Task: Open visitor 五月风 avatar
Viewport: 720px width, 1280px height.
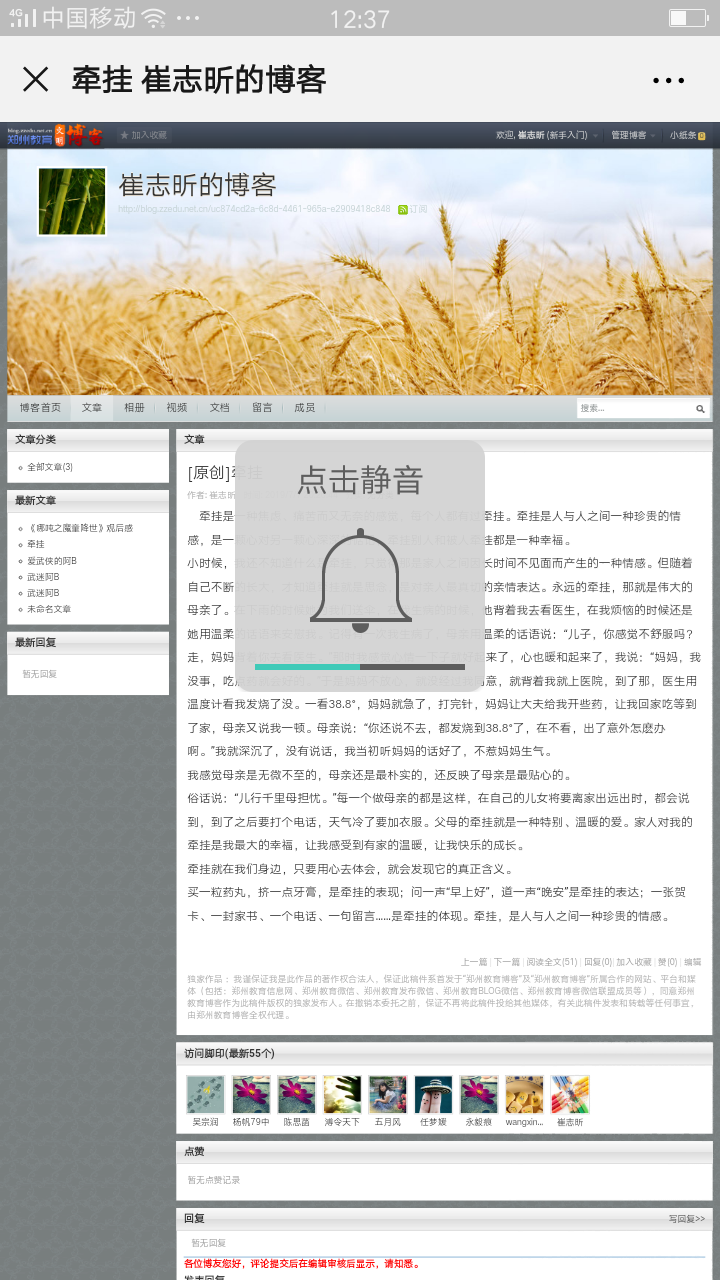Action: click(387, 1095)
